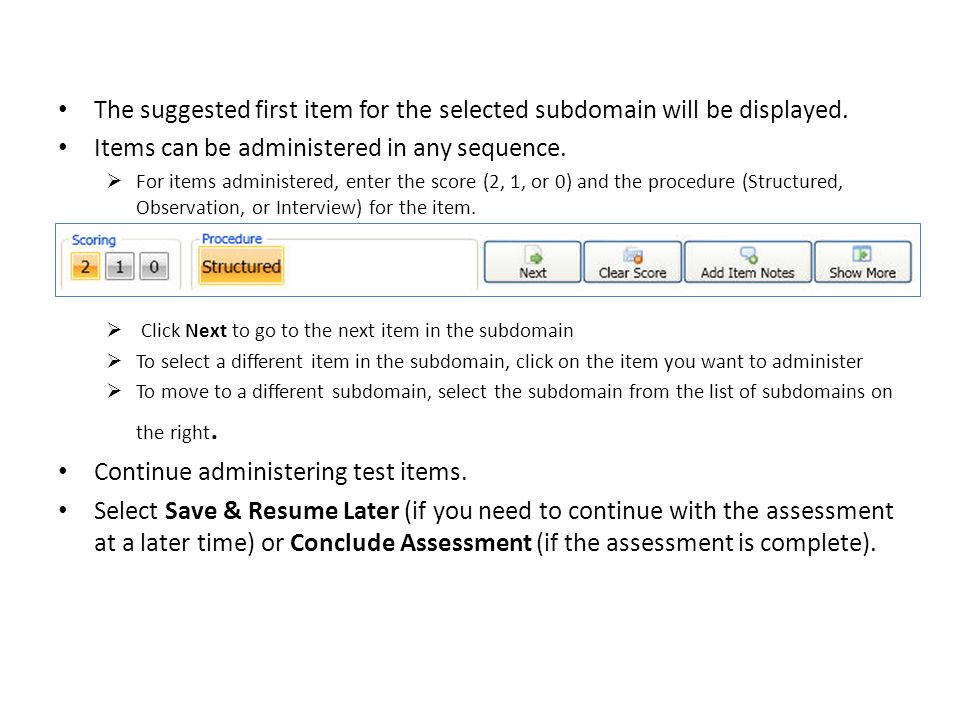The width and height of the screenshot is (960, 720).
Task: Select score 0 in Scoring group
Action: click(x=154, y=267)
